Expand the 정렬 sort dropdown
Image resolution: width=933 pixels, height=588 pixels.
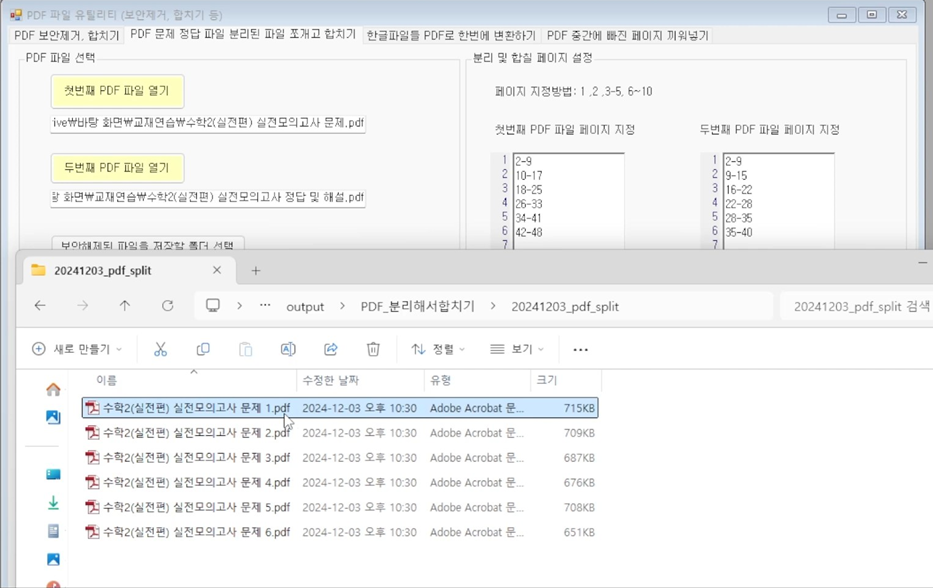(438, 349)
